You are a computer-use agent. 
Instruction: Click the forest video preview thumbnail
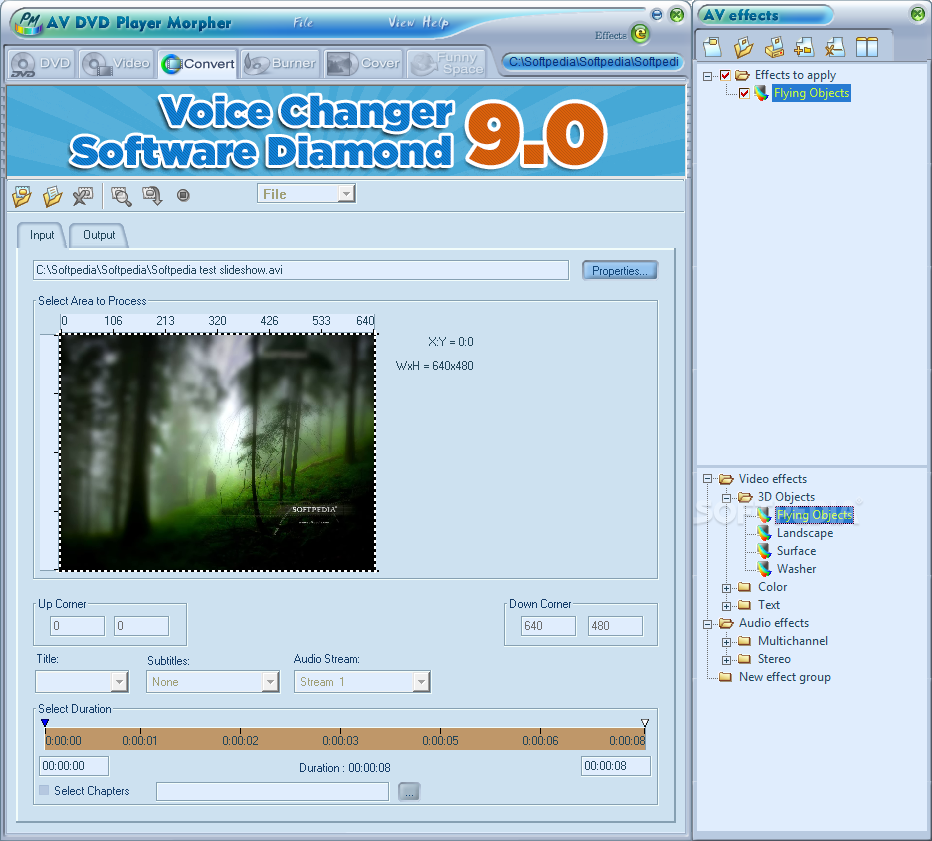pos(218,452)
